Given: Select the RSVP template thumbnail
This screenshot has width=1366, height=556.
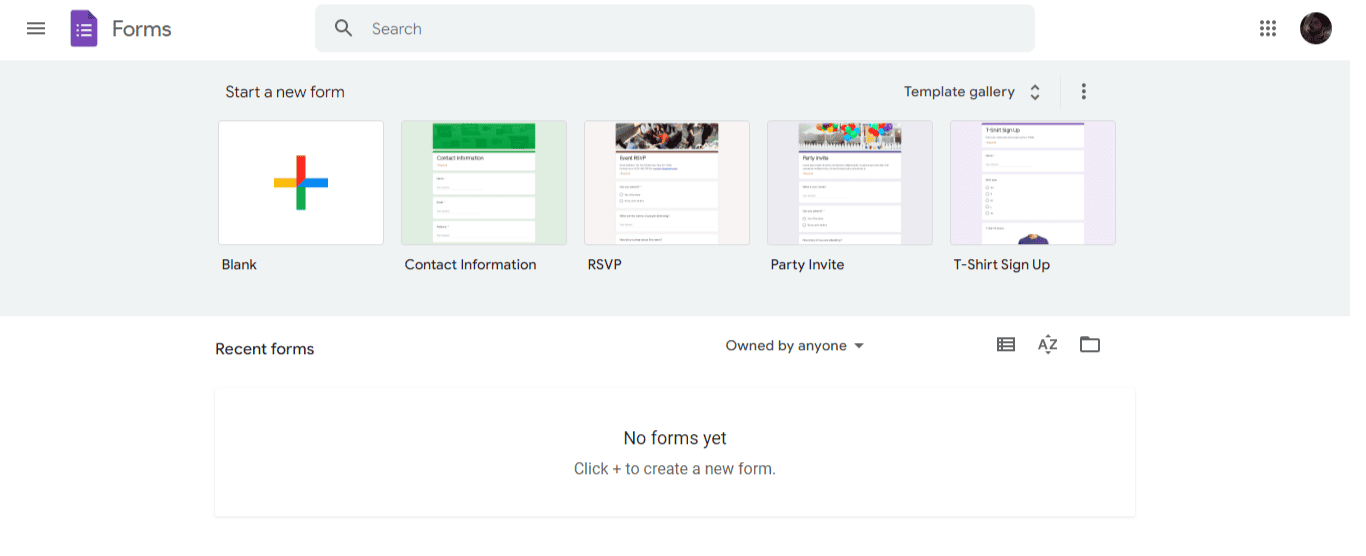Looking at the screenshot, I should [x=667, y=183].
